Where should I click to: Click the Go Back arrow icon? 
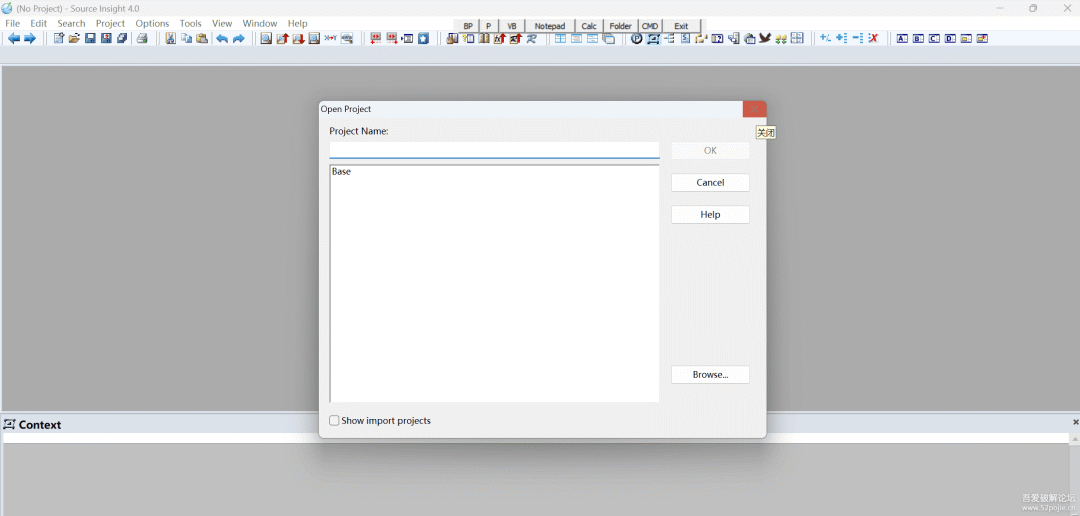tap(14, 39)
